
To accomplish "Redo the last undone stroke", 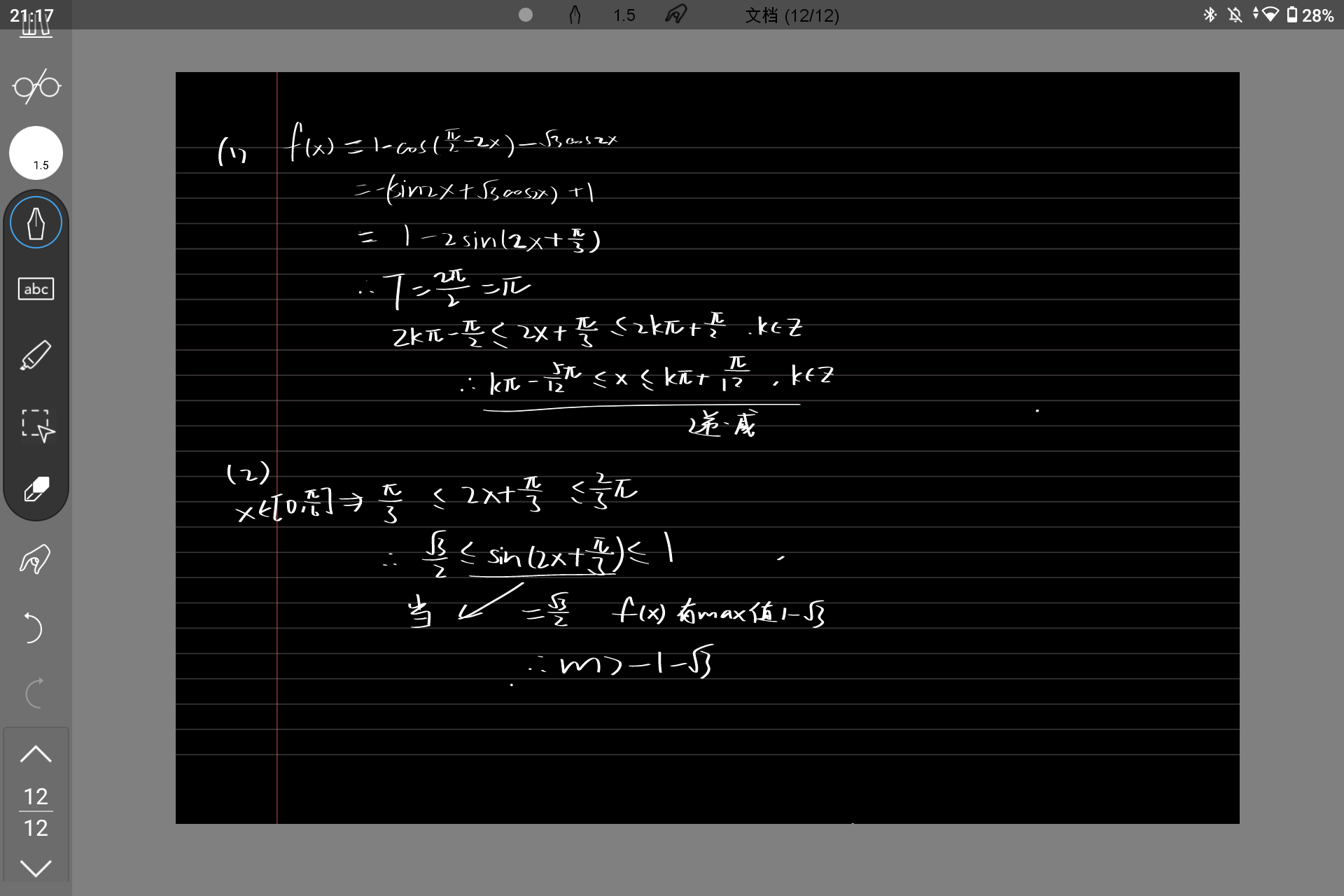I will pyautogui.click(x=34, y=693).
